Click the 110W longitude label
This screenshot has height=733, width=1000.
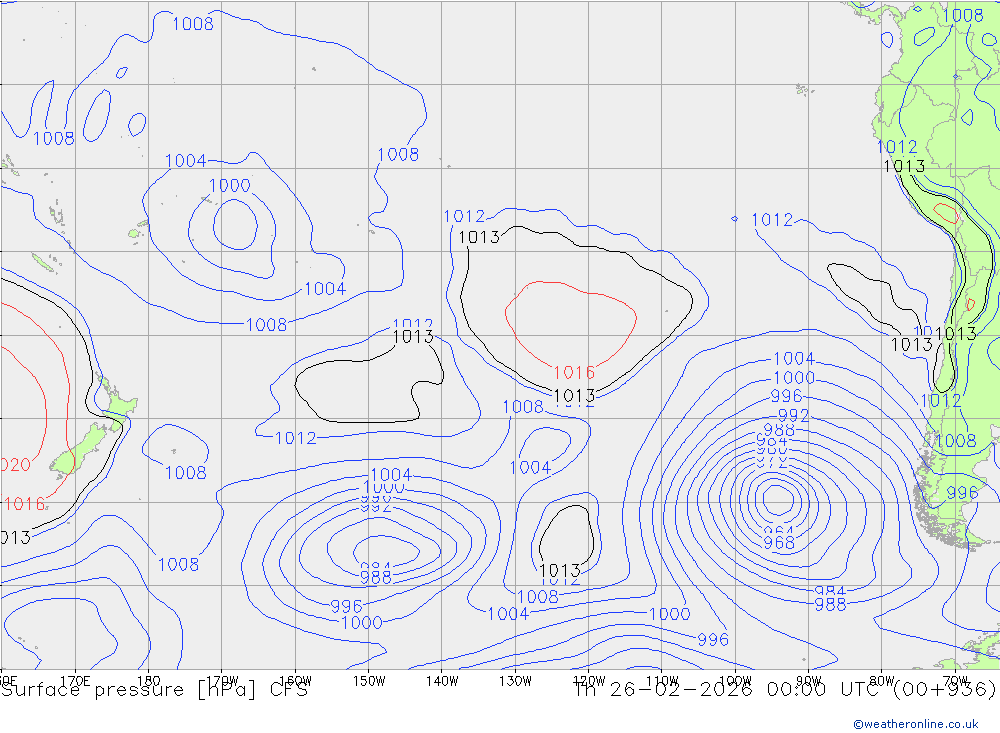coord(662,681)
